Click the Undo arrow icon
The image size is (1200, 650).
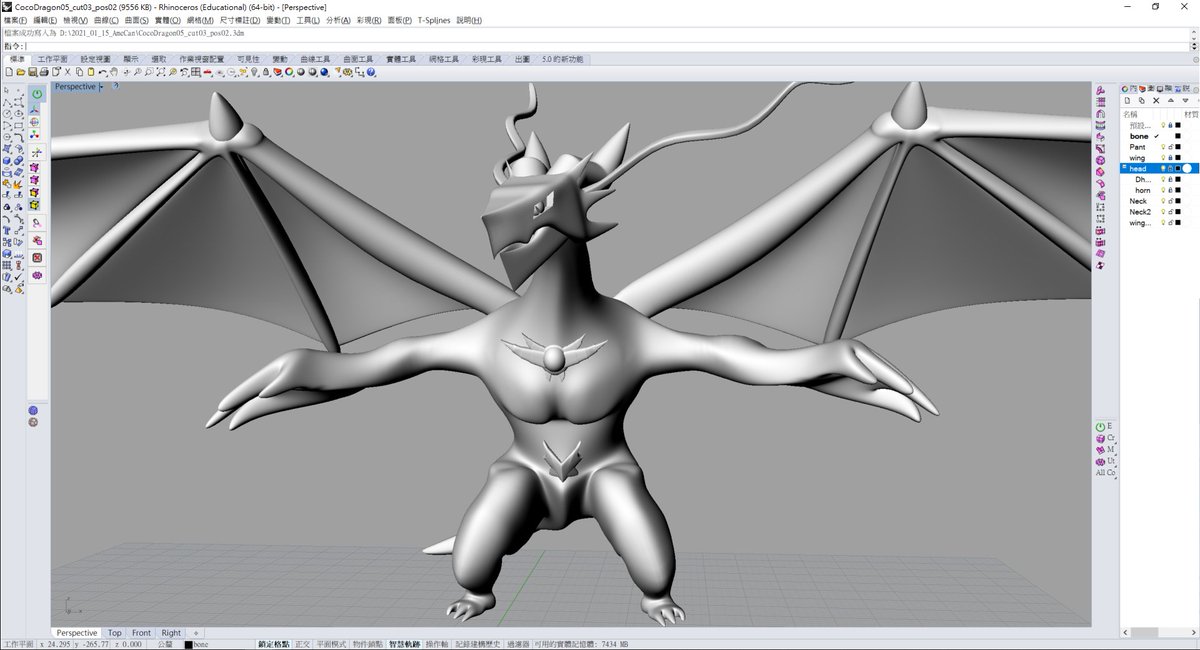pos(102,72)
